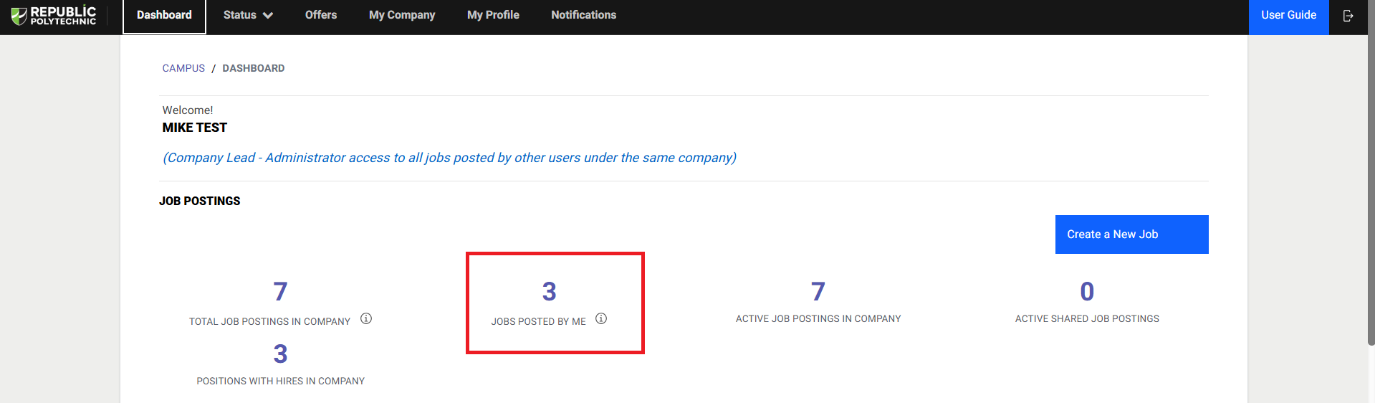Click the DASHBOARD breadcrumb

point(253,68)
